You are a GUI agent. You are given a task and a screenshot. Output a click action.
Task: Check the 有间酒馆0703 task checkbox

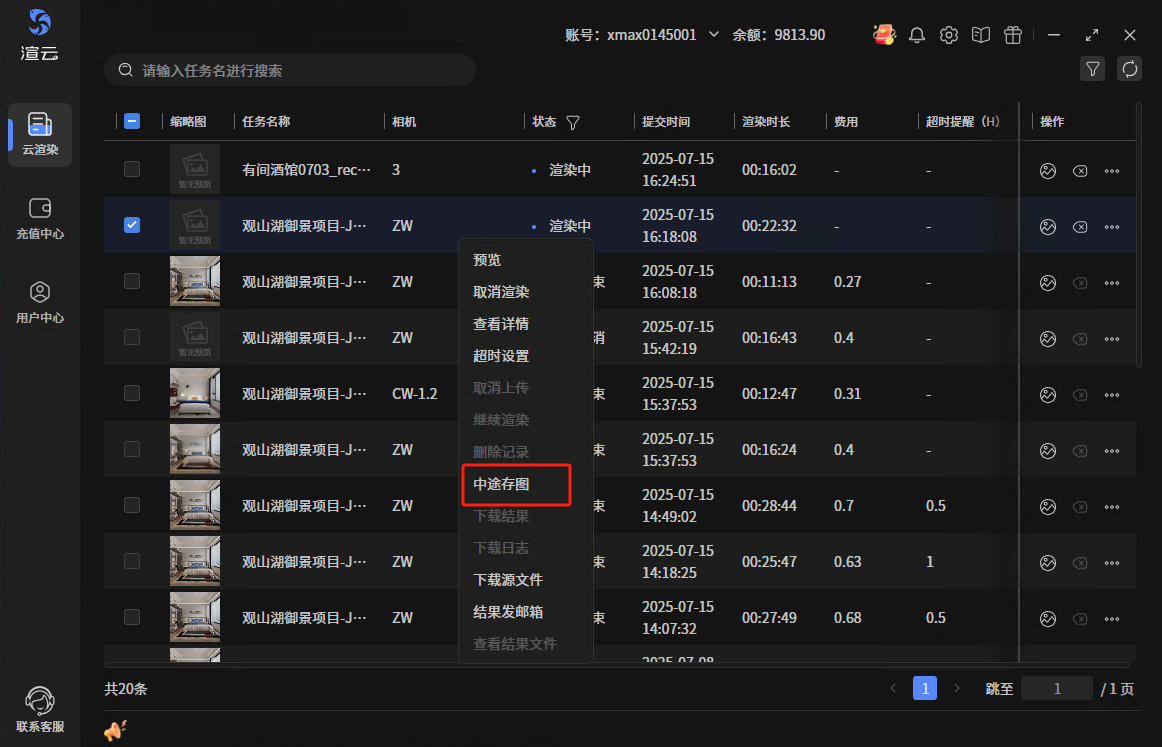click(132, 169)
